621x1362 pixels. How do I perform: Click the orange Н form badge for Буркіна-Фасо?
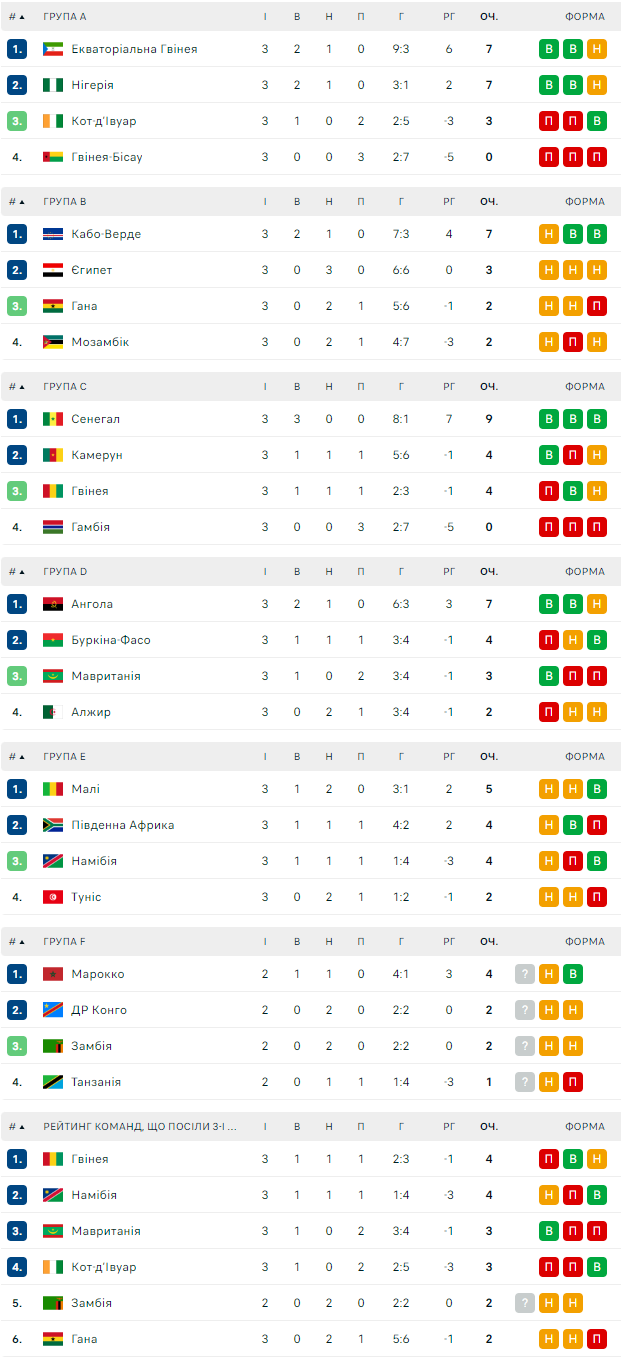click(x=573, y=640)
